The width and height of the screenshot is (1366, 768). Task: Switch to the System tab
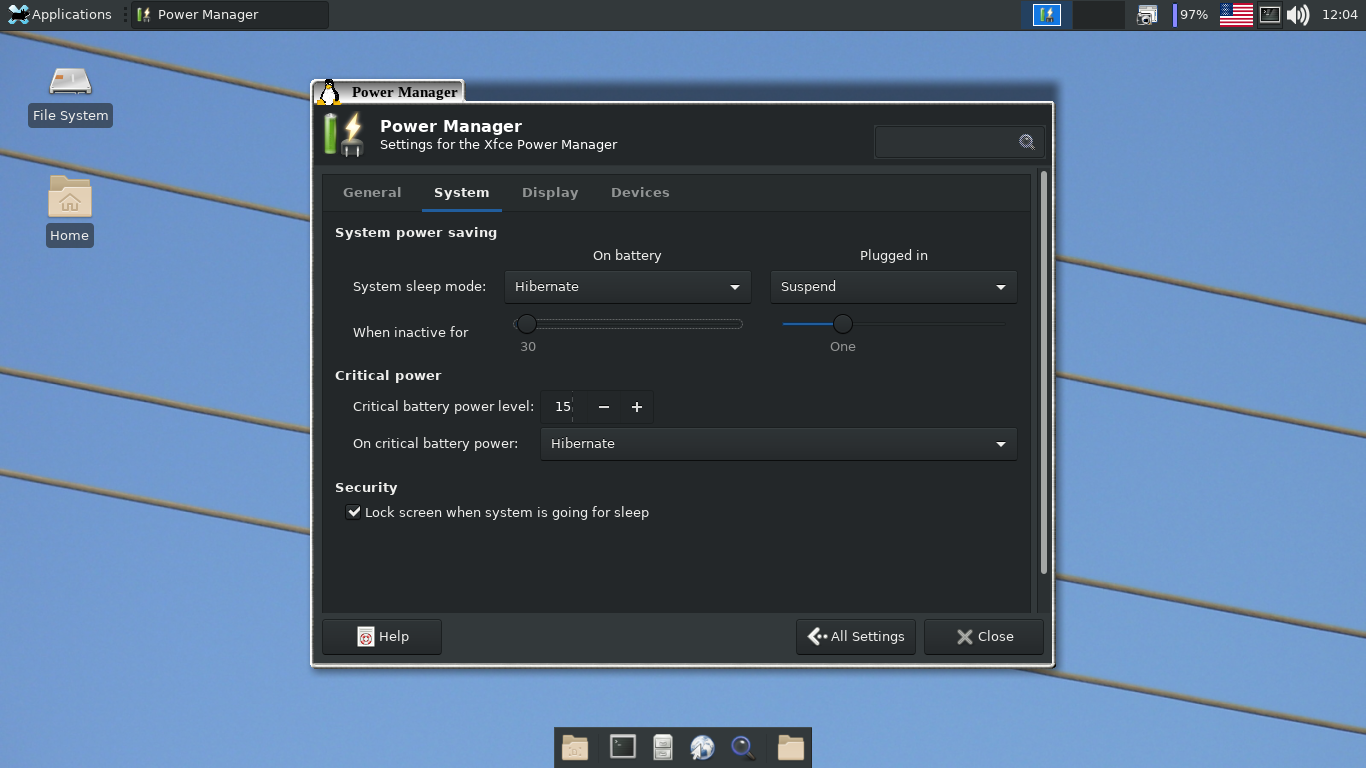point(461,192)
